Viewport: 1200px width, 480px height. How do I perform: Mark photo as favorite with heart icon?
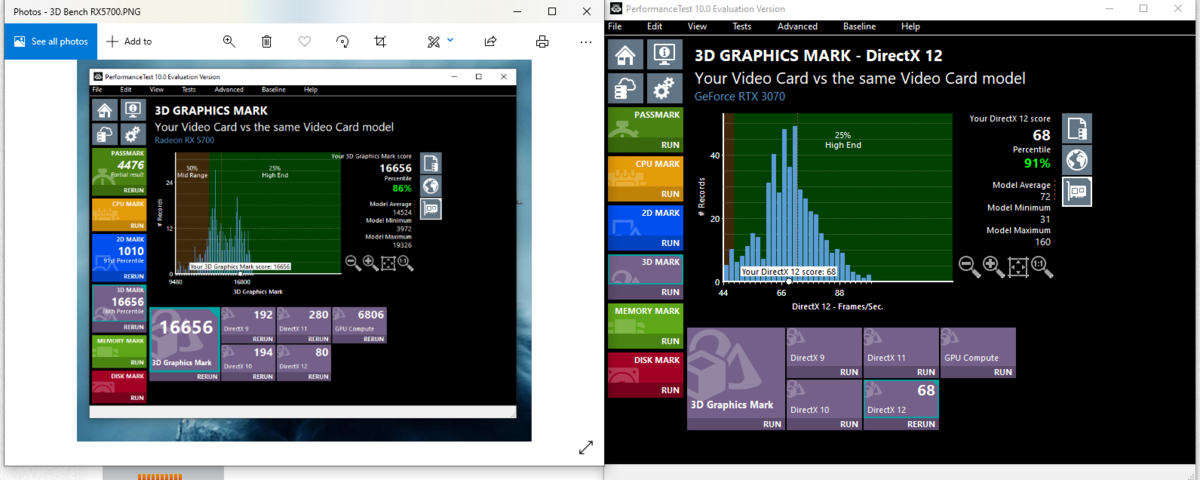pyautogui.click(x=304, y=42)
